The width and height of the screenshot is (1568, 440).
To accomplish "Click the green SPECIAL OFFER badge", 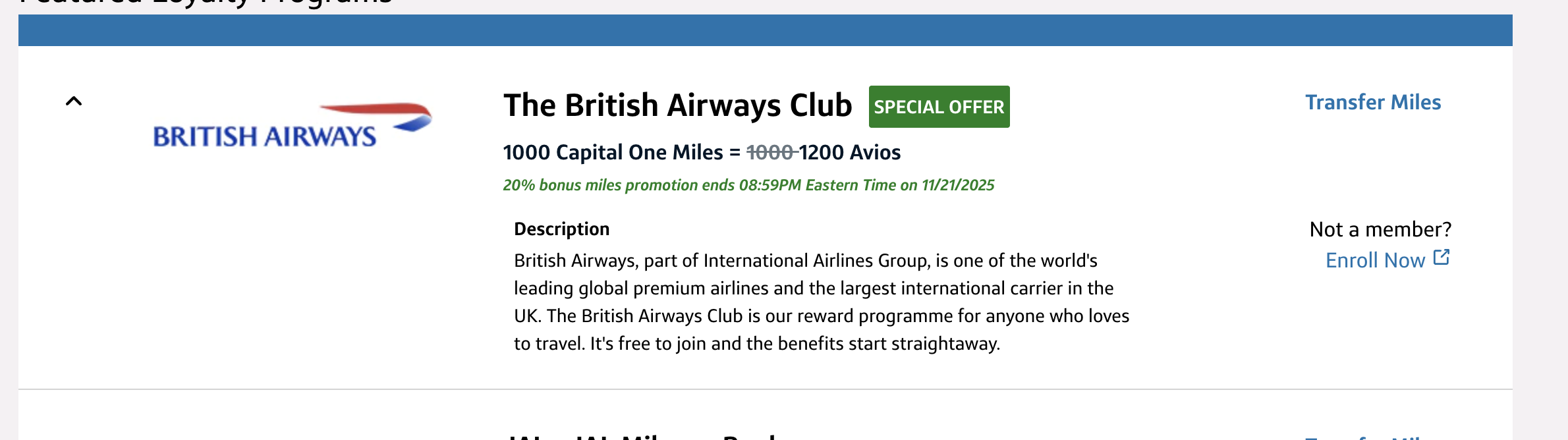I will [x=938, y=106].
